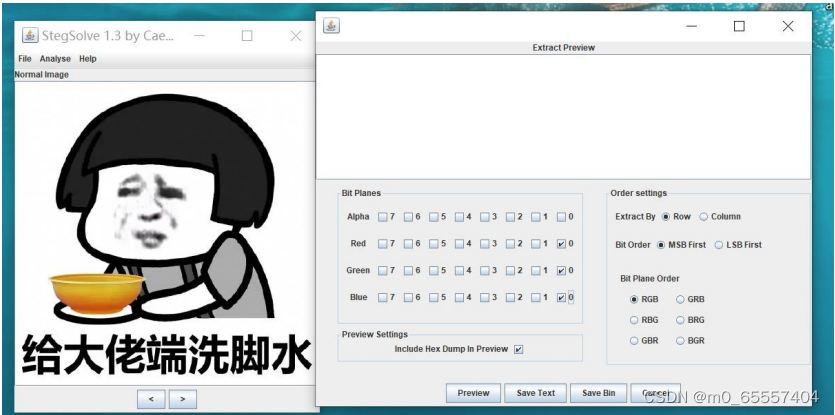This screenshot has height=415, width=835.
Task: Check Red bit plane 7
Action: (x=382, y=243)
